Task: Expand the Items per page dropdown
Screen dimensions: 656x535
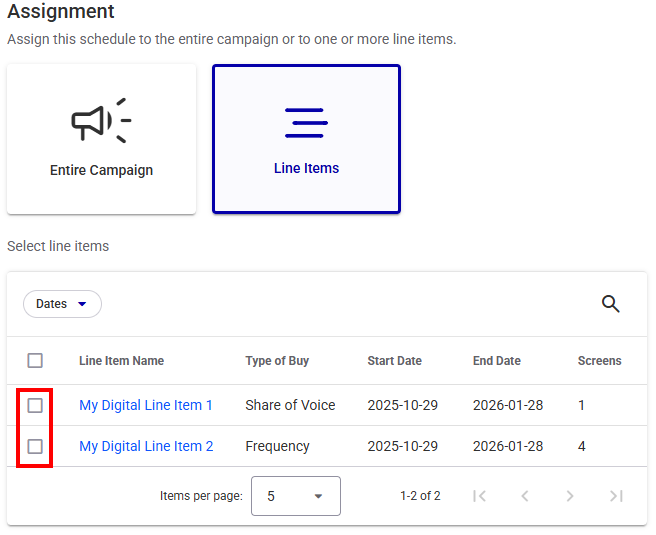Action: (295, 496)
